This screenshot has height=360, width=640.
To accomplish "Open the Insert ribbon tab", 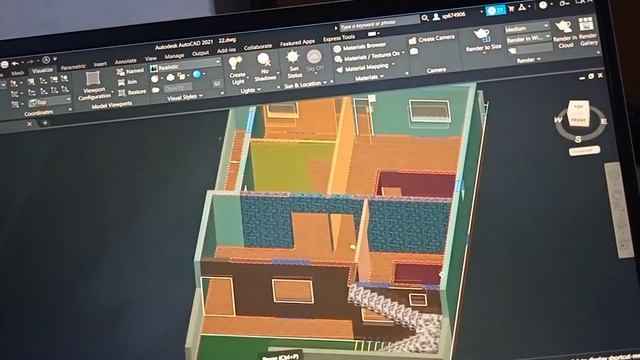I will (x=100, y=64).
